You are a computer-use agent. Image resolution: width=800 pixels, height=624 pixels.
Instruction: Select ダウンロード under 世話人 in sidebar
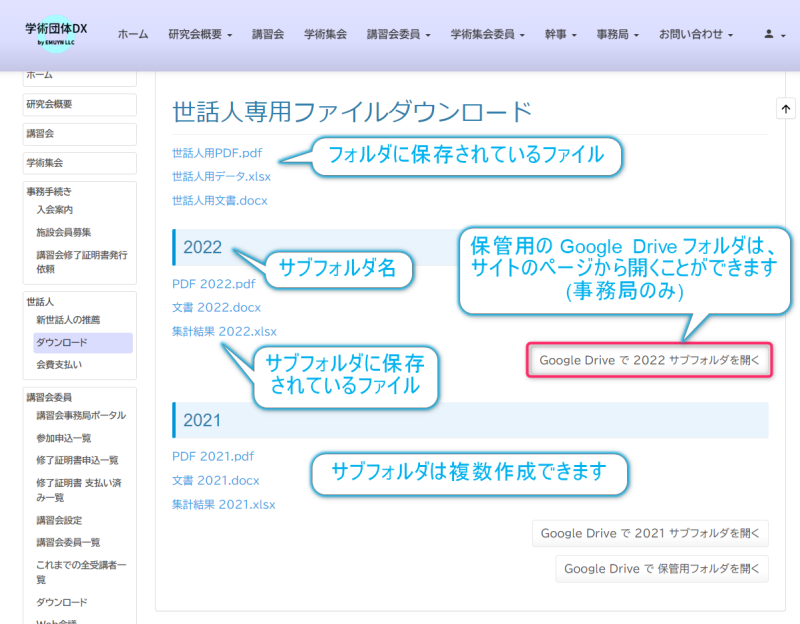click(62, 343)
